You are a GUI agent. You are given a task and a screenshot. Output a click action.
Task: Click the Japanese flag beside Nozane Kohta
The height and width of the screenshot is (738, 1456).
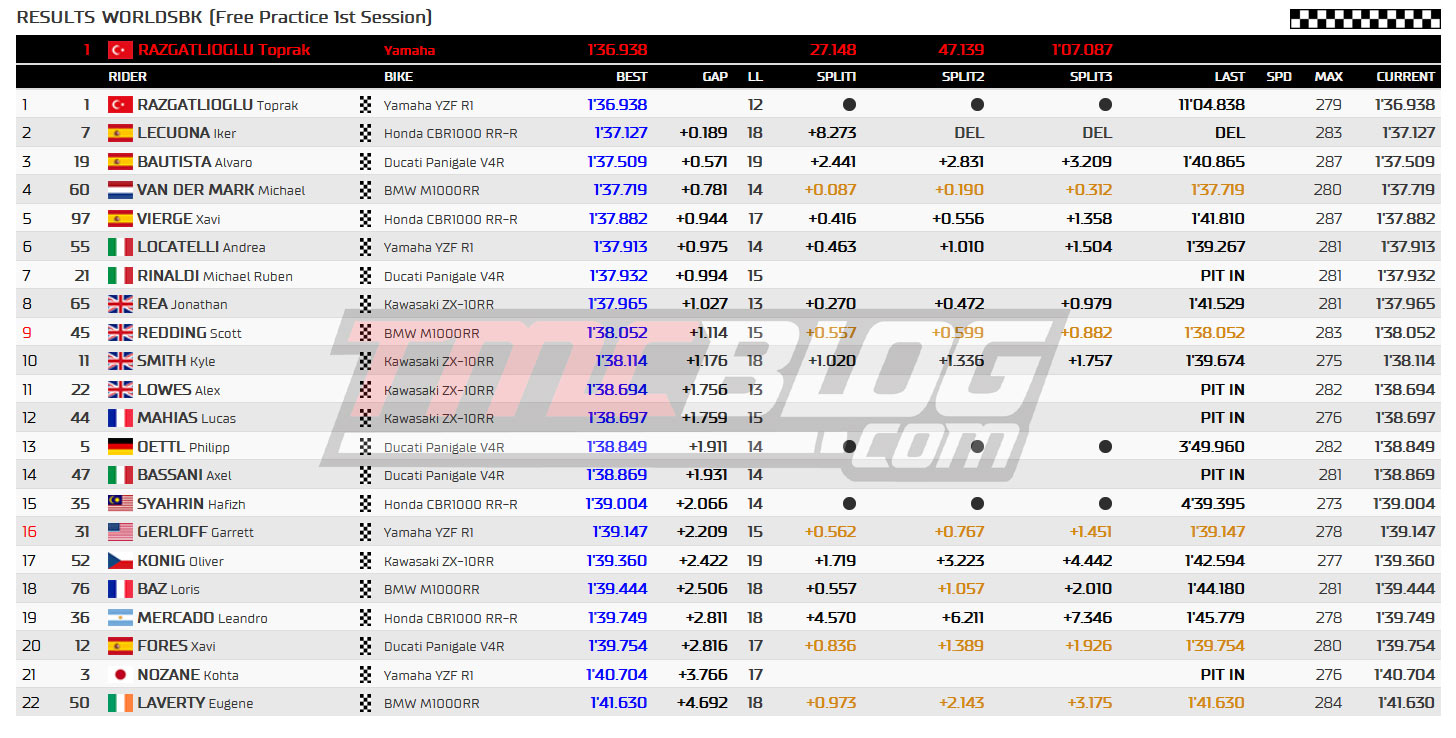tap(120, 675)
